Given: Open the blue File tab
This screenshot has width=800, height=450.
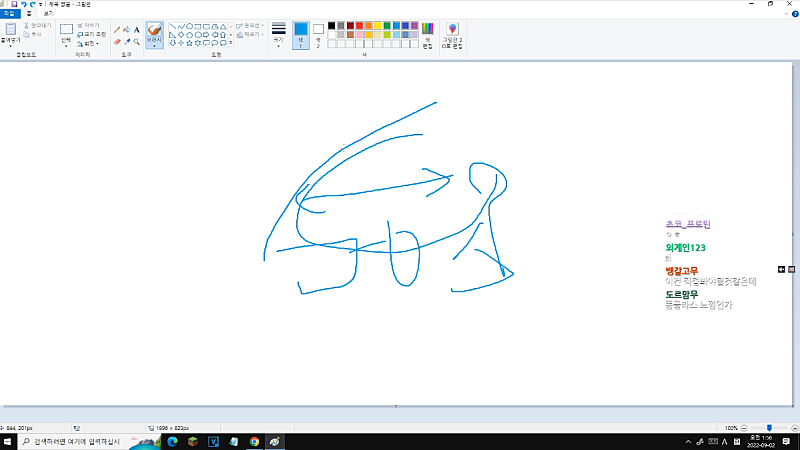Looking at the screenshot, I should click(x=9, y=14).
